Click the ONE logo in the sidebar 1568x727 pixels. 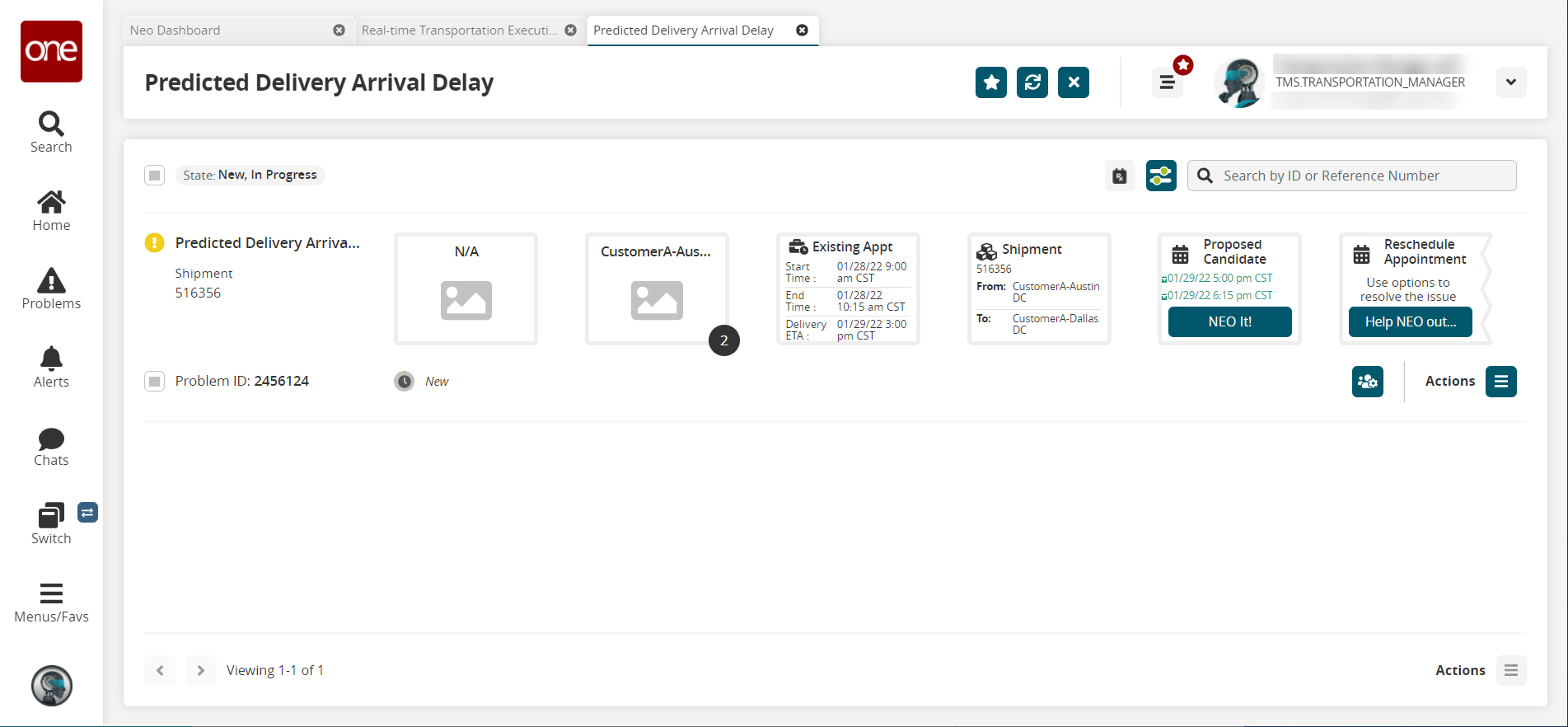click(x=51, y=51)
